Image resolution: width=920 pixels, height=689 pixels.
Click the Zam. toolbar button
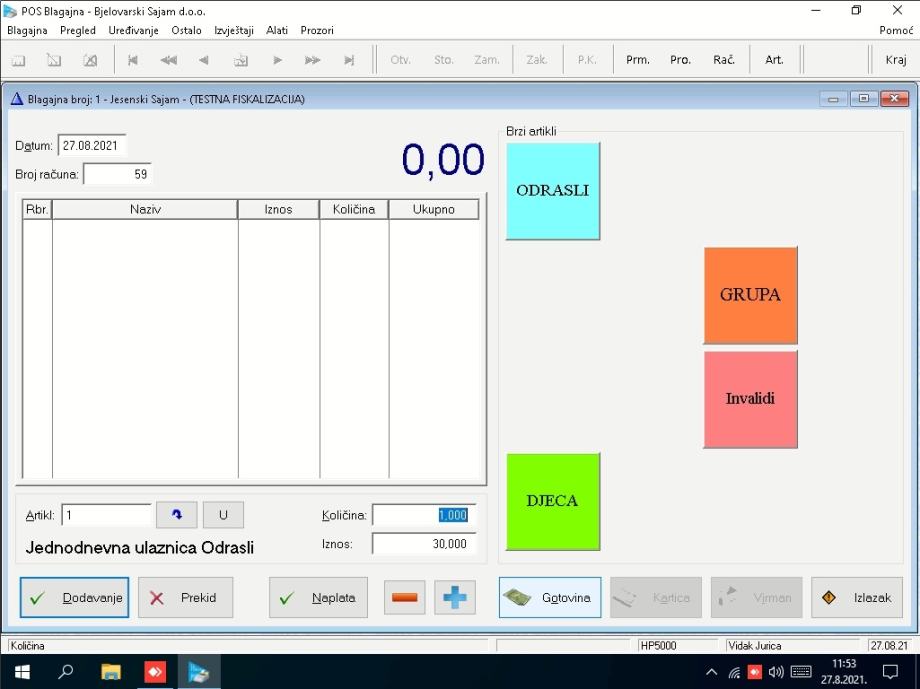pos(487,60)
